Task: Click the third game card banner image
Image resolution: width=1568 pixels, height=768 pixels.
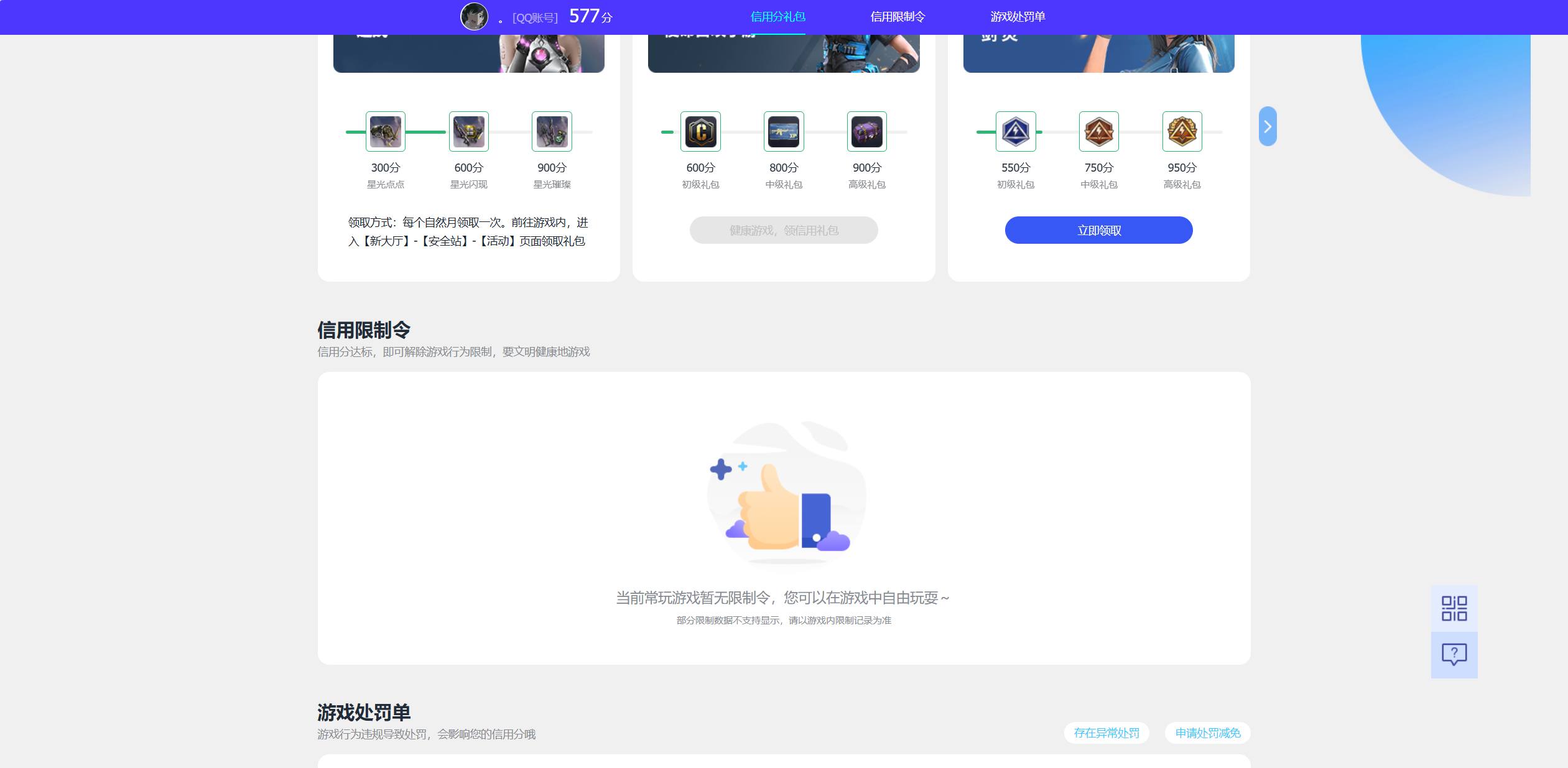Action: 1099,53
